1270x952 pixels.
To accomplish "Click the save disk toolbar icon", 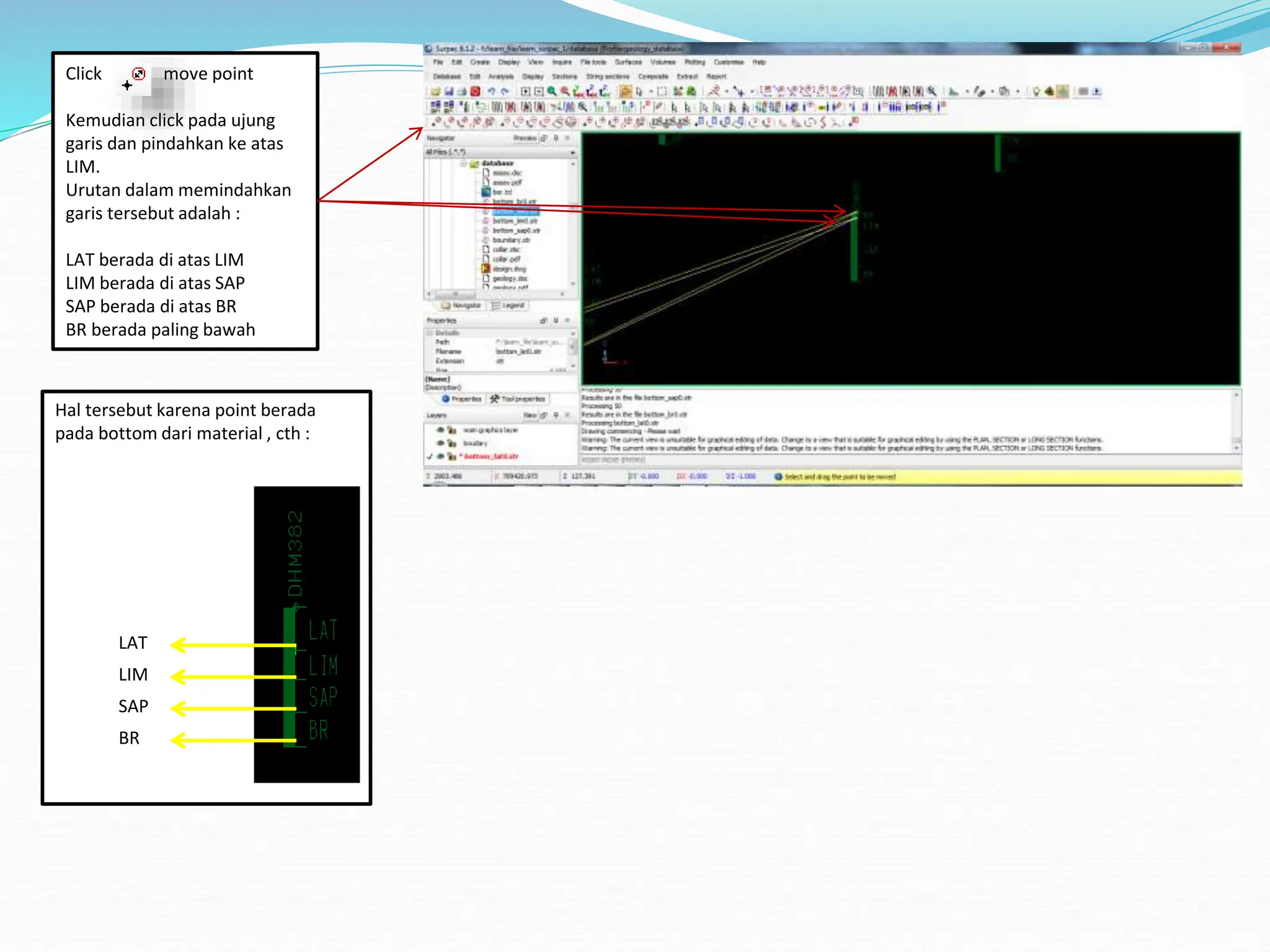I will pyautogui.click(x=449, y=92).
